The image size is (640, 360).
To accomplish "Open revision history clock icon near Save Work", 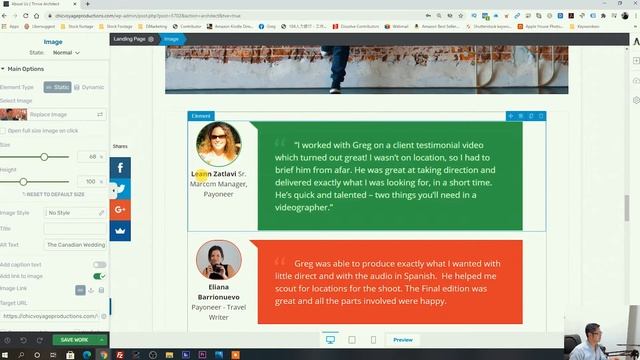I will click(7, 340).
